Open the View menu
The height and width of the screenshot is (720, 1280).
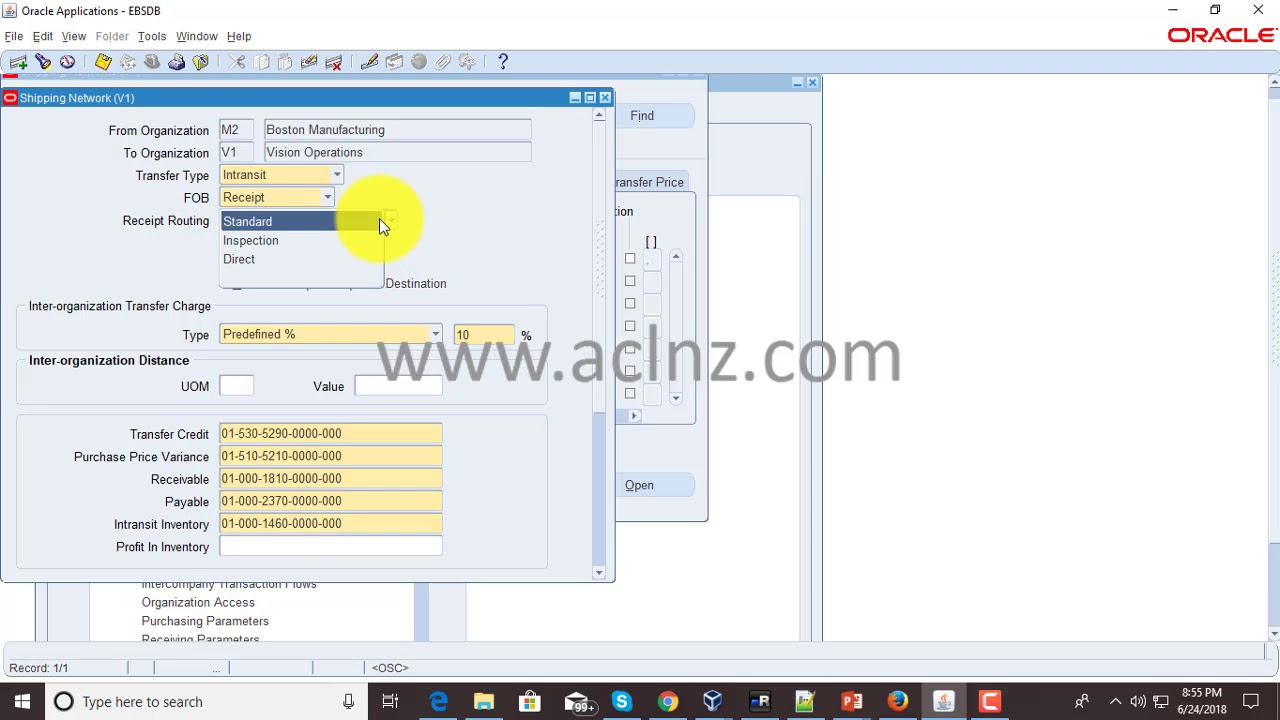(x=74, y=36)
